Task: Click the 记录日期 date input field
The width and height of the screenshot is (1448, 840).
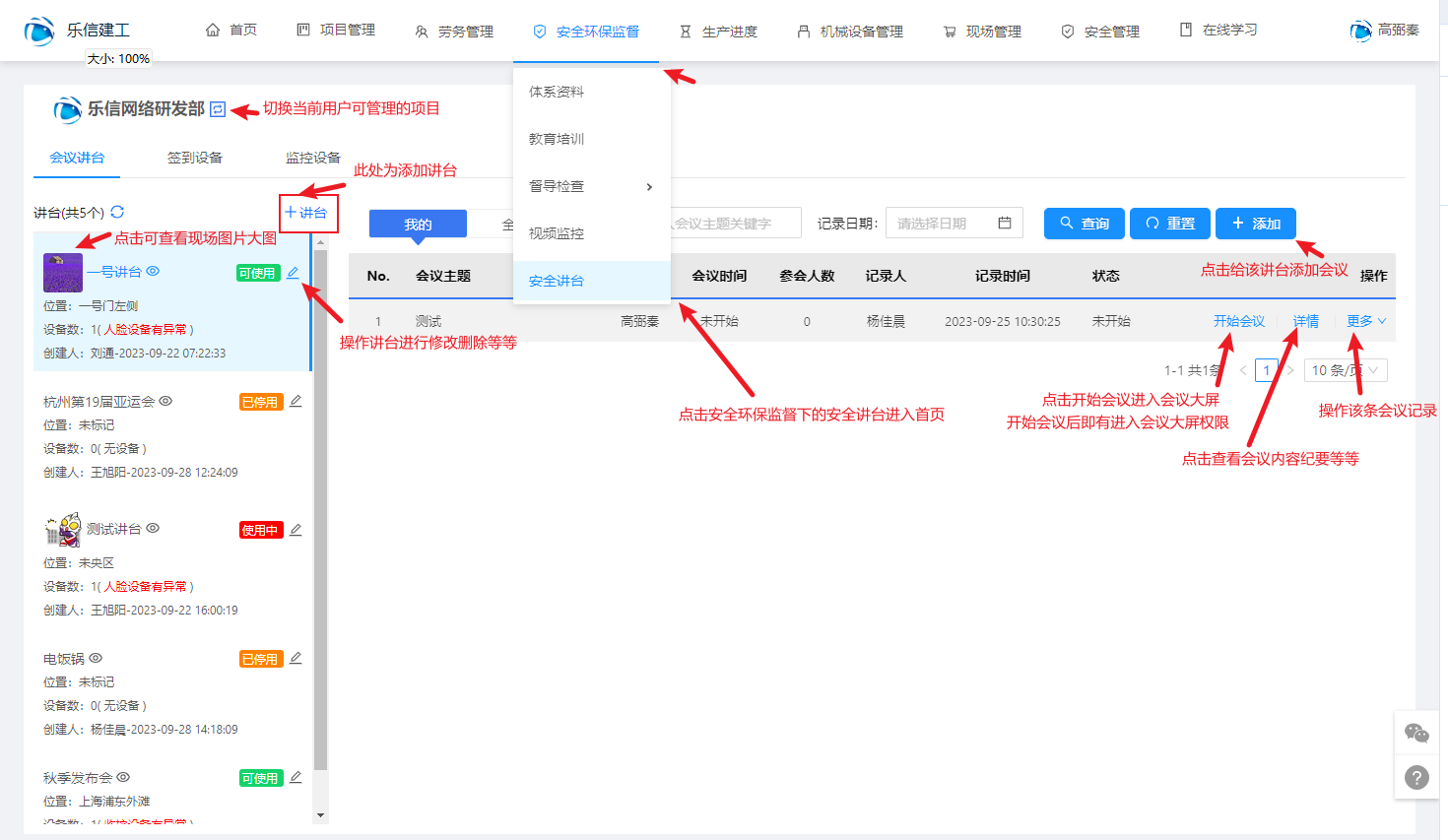Action: (941, 224)
